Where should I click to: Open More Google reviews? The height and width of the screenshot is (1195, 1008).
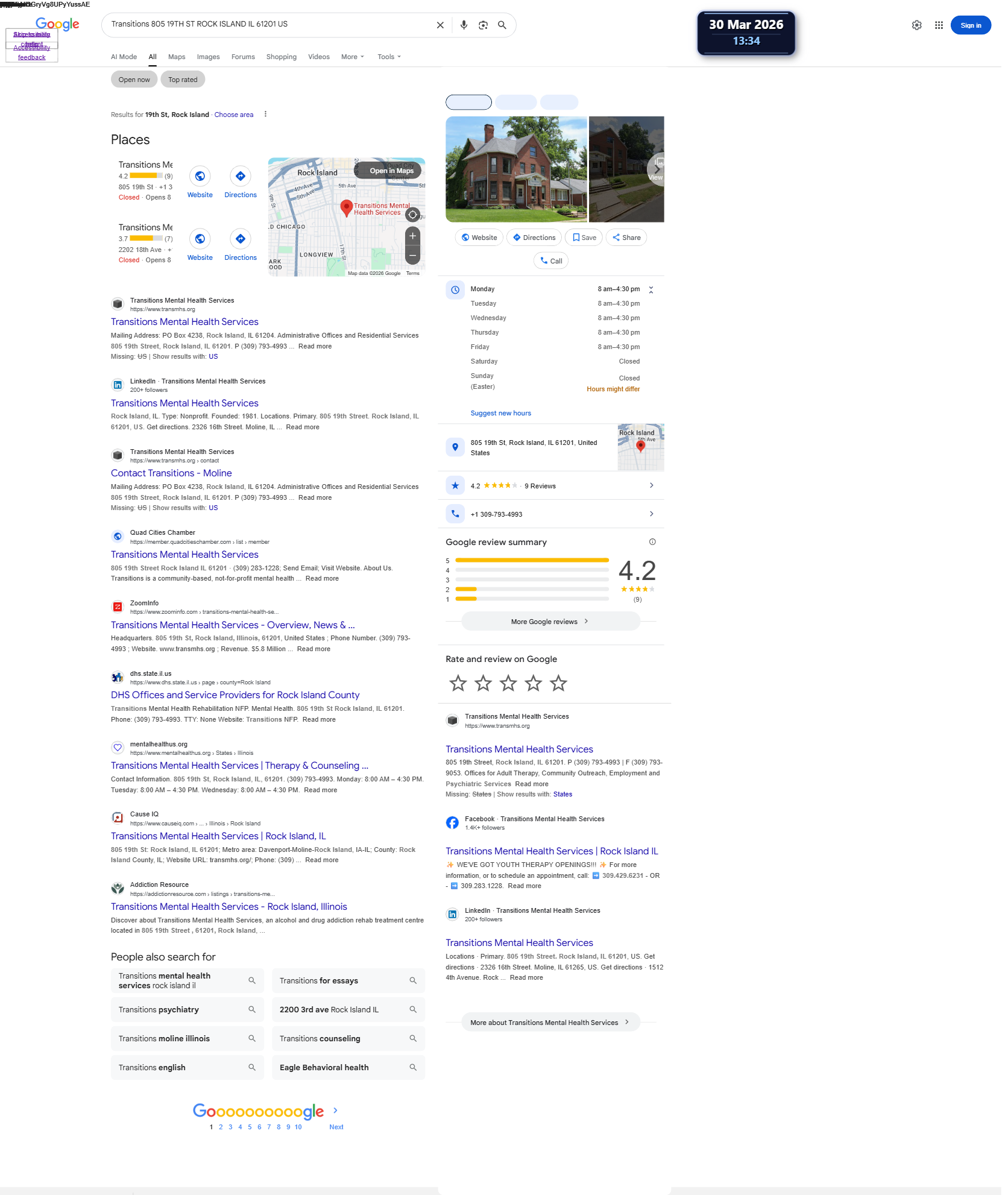tap(550, 622)
